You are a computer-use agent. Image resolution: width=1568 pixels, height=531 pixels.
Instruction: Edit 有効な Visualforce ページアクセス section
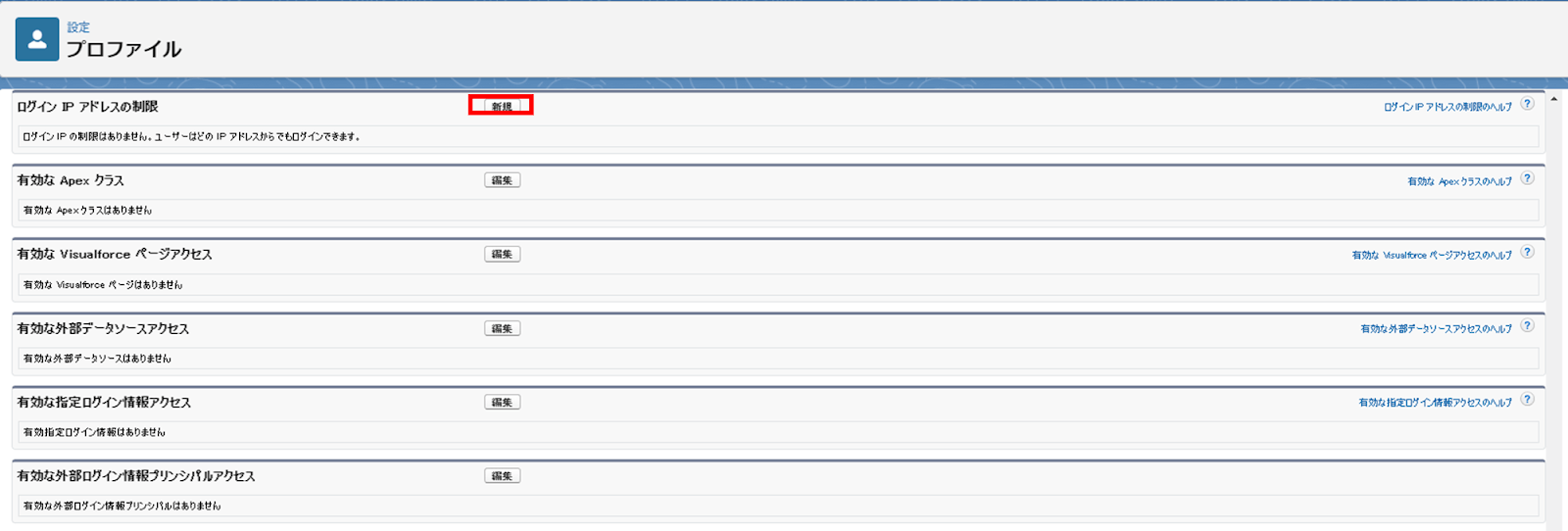pyautogui.click(x=502, y=255)
